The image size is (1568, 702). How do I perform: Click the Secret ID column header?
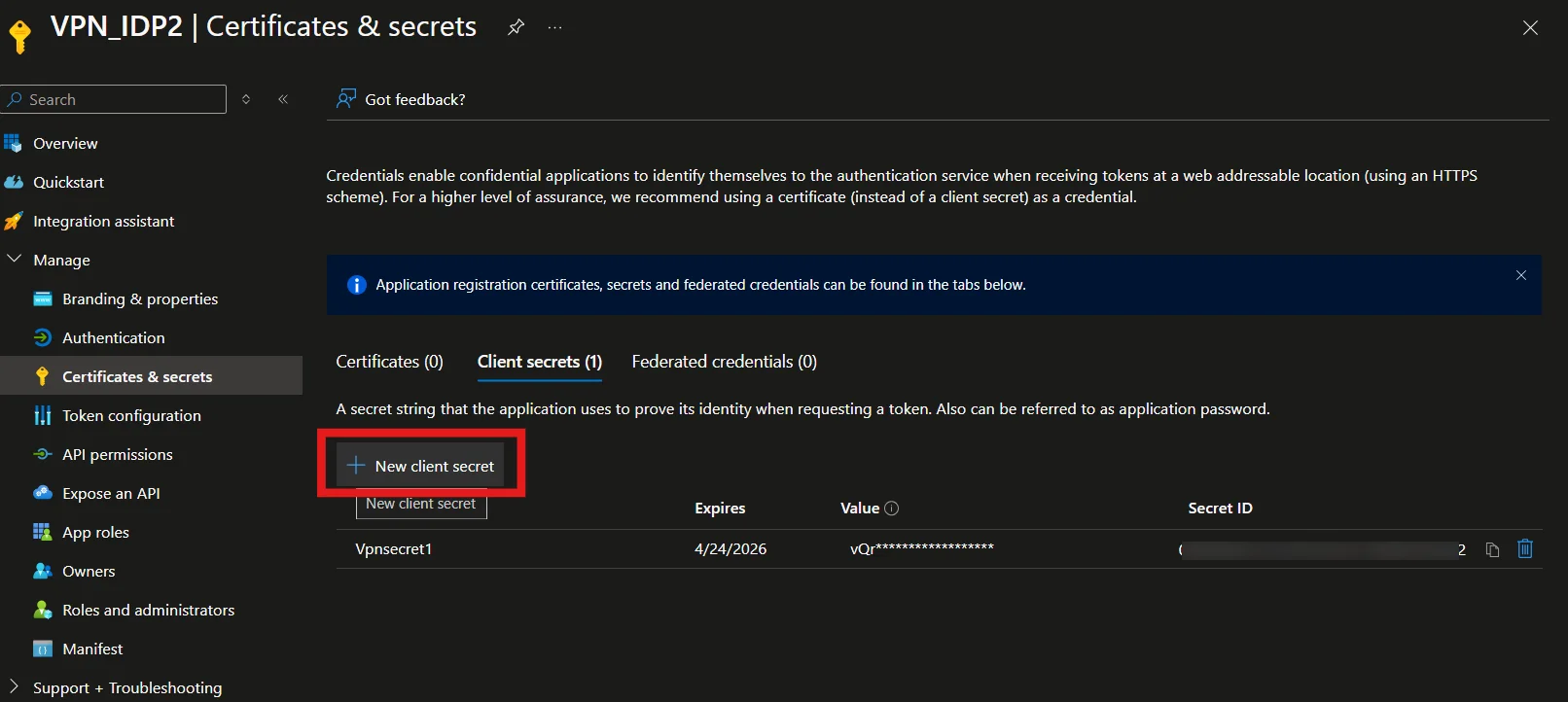coord(1220,508)
